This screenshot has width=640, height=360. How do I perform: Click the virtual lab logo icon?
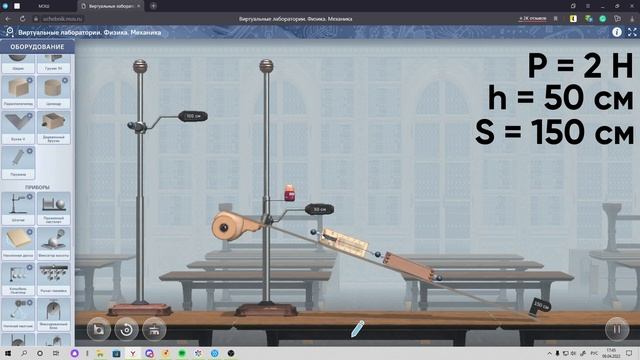pos(9,32)
